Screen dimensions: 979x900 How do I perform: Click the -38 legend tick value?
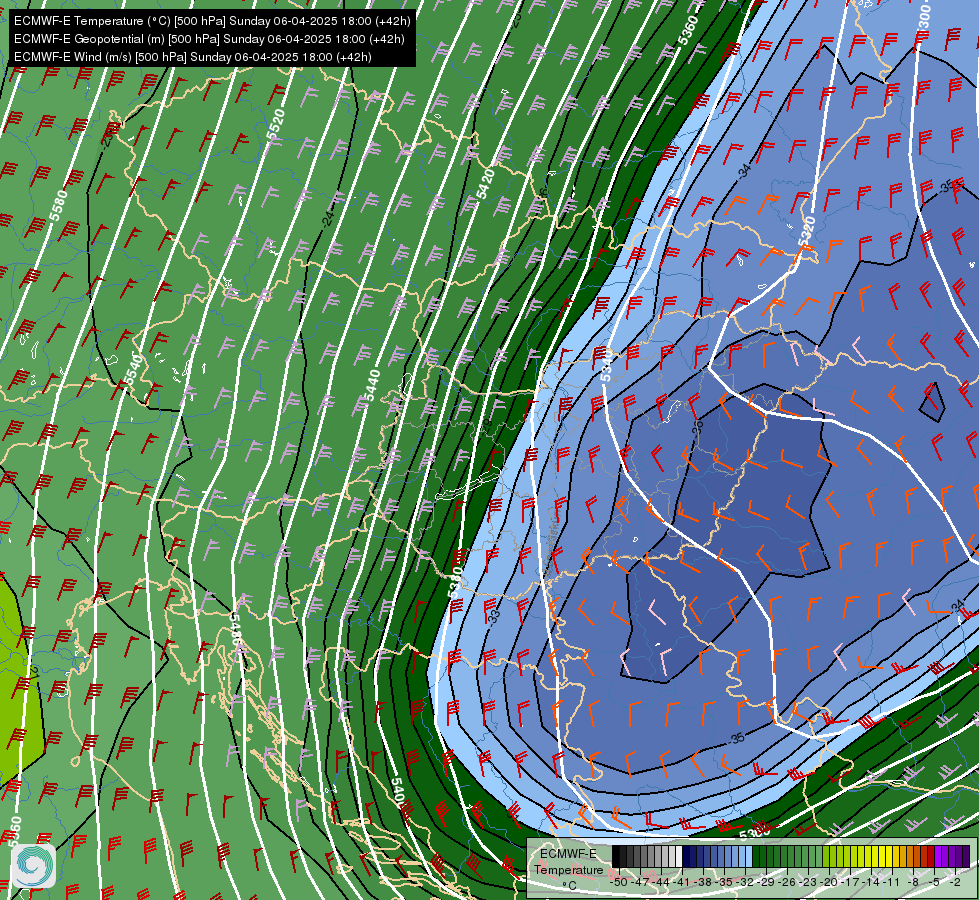coord(702,883)
